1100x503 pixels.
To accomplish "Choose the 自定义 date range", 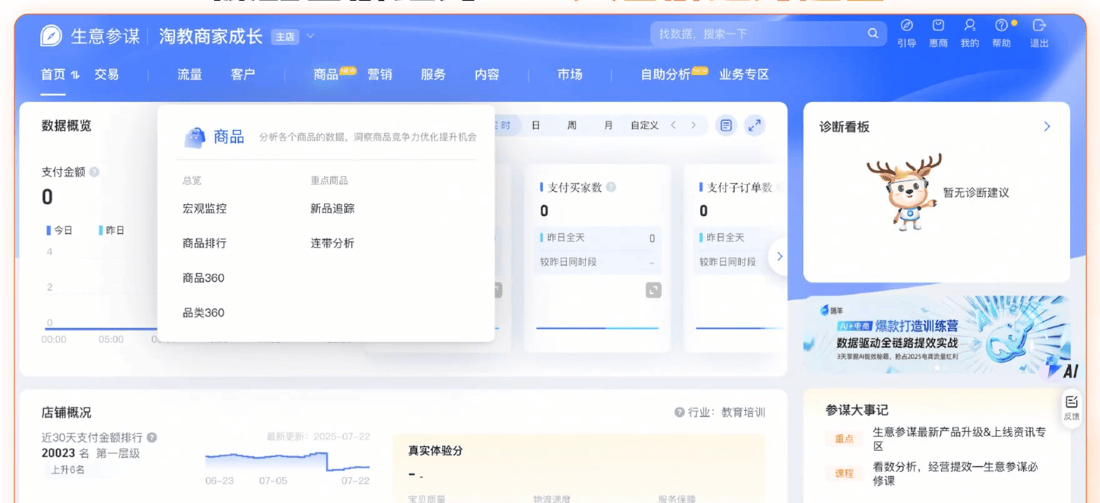I will pyautogui.click(x=644, y=126).
